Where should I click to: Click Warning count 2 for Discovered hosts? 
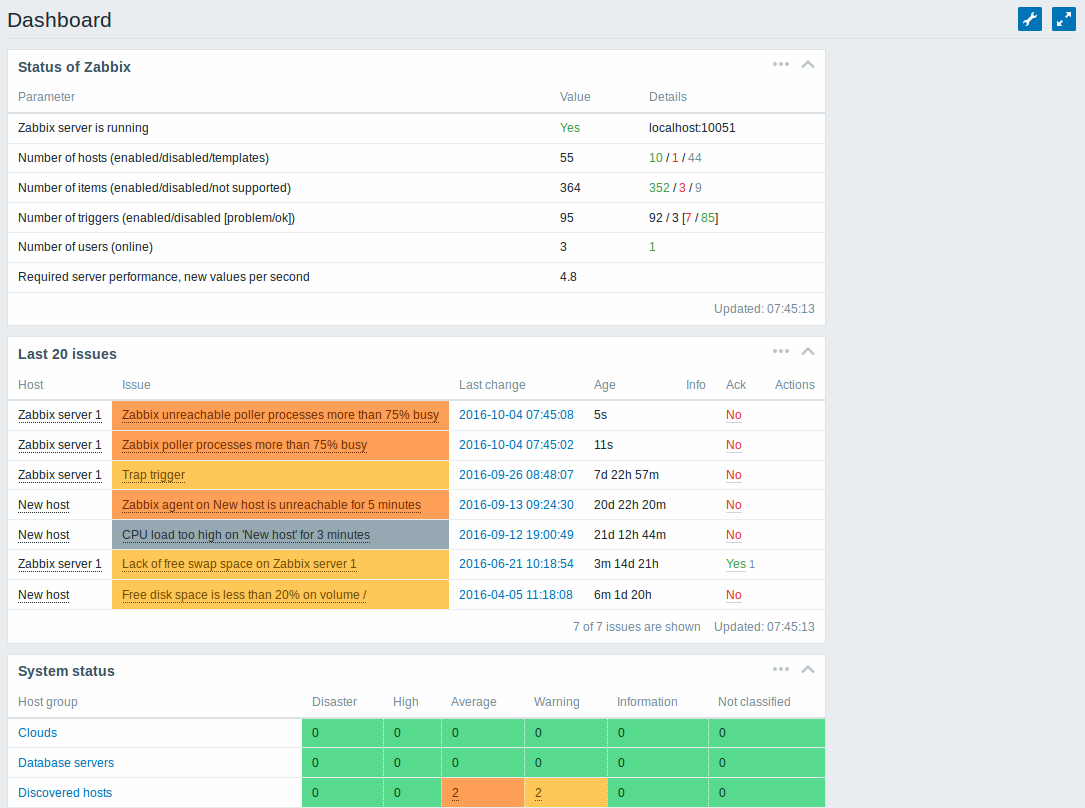click(538, 793)
